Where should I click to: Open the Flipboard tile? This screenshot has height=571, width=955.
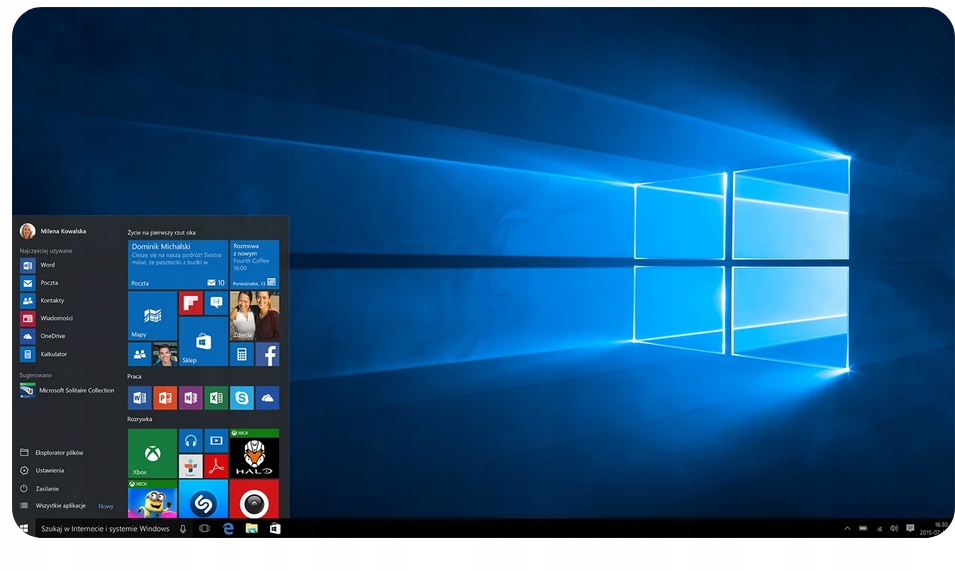[x=191, y=303]
